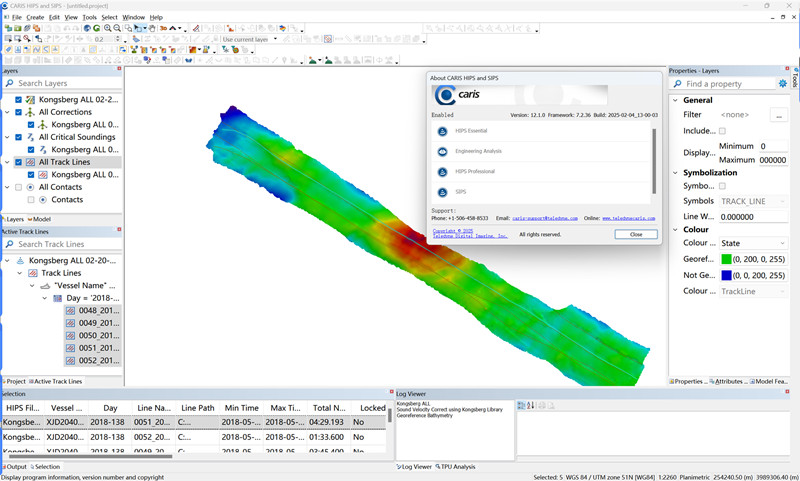Activate the Pan hand tool
This screenshot has width=800, height=481.
click(x=152, y=28)
